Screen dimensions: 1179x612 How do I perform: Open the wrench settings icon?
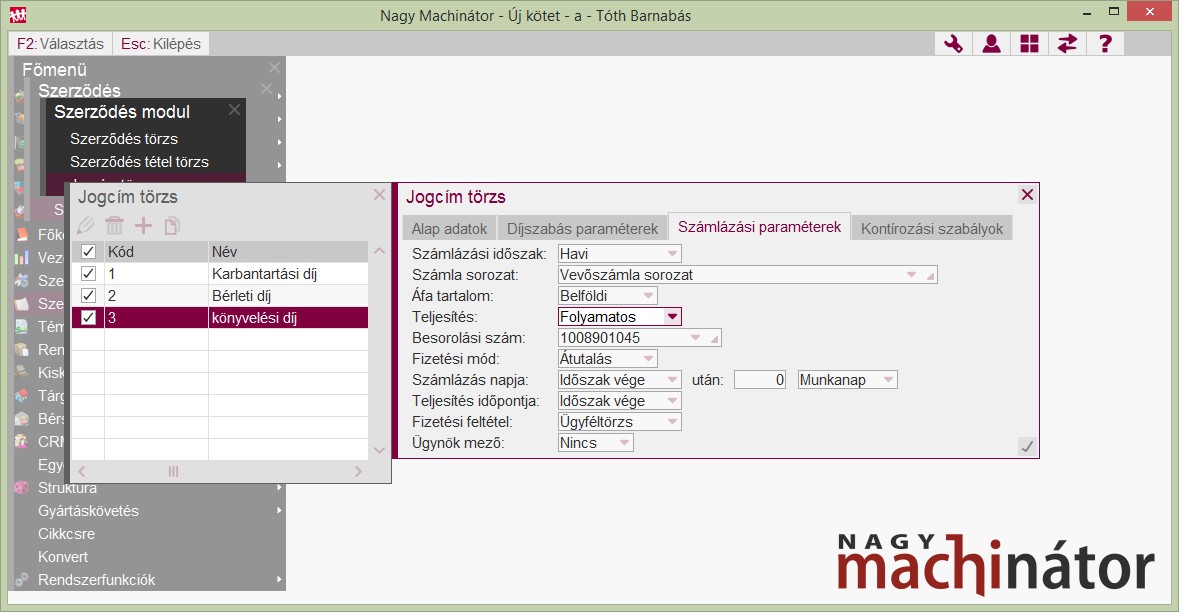coord(953,44)
